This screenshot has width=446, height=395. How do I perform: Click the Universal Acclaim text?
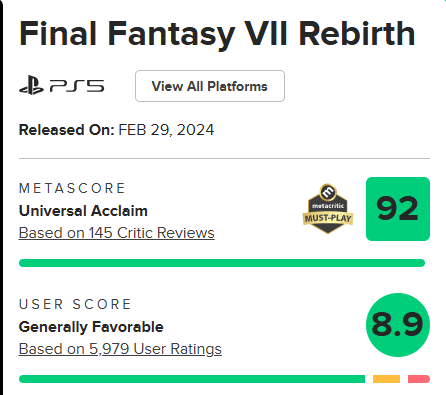(x=83, y=211)
